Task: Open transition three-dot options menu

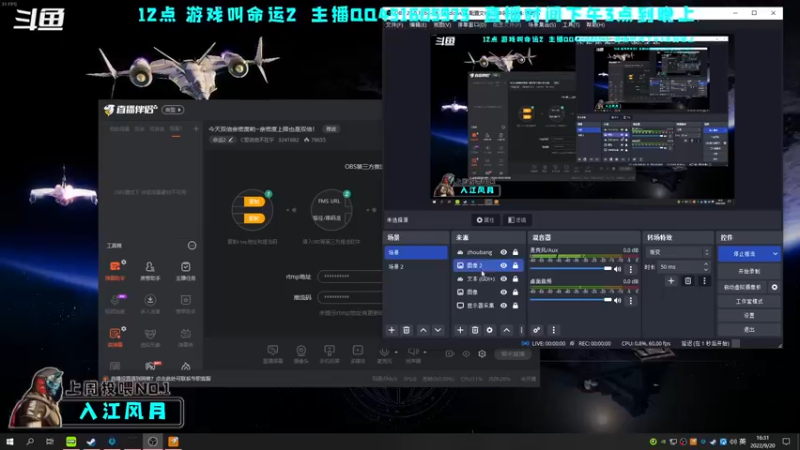Action: coord(705,281)
